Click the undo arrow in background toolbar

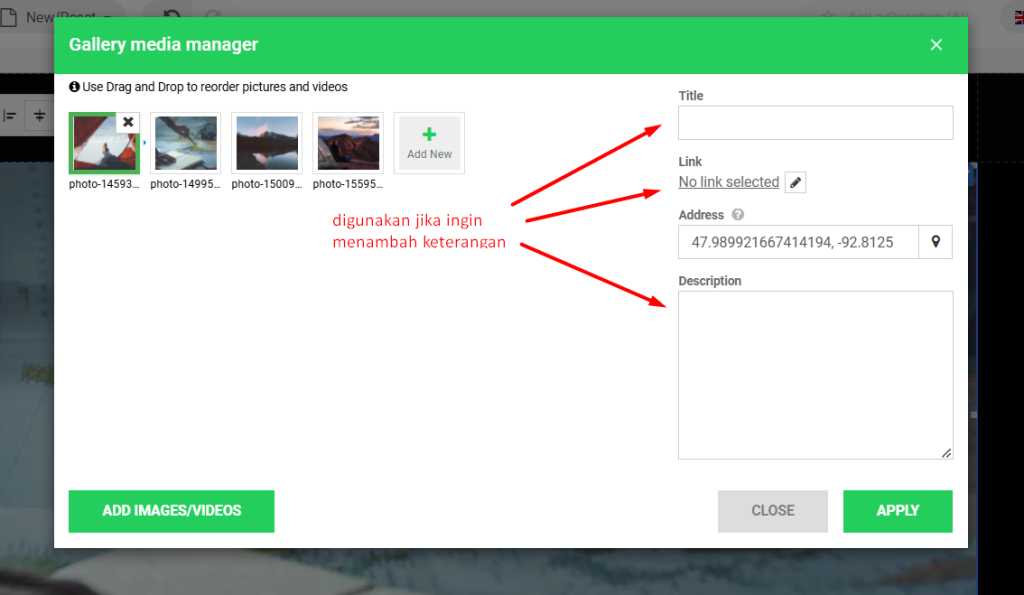click(x=172, y=17)
